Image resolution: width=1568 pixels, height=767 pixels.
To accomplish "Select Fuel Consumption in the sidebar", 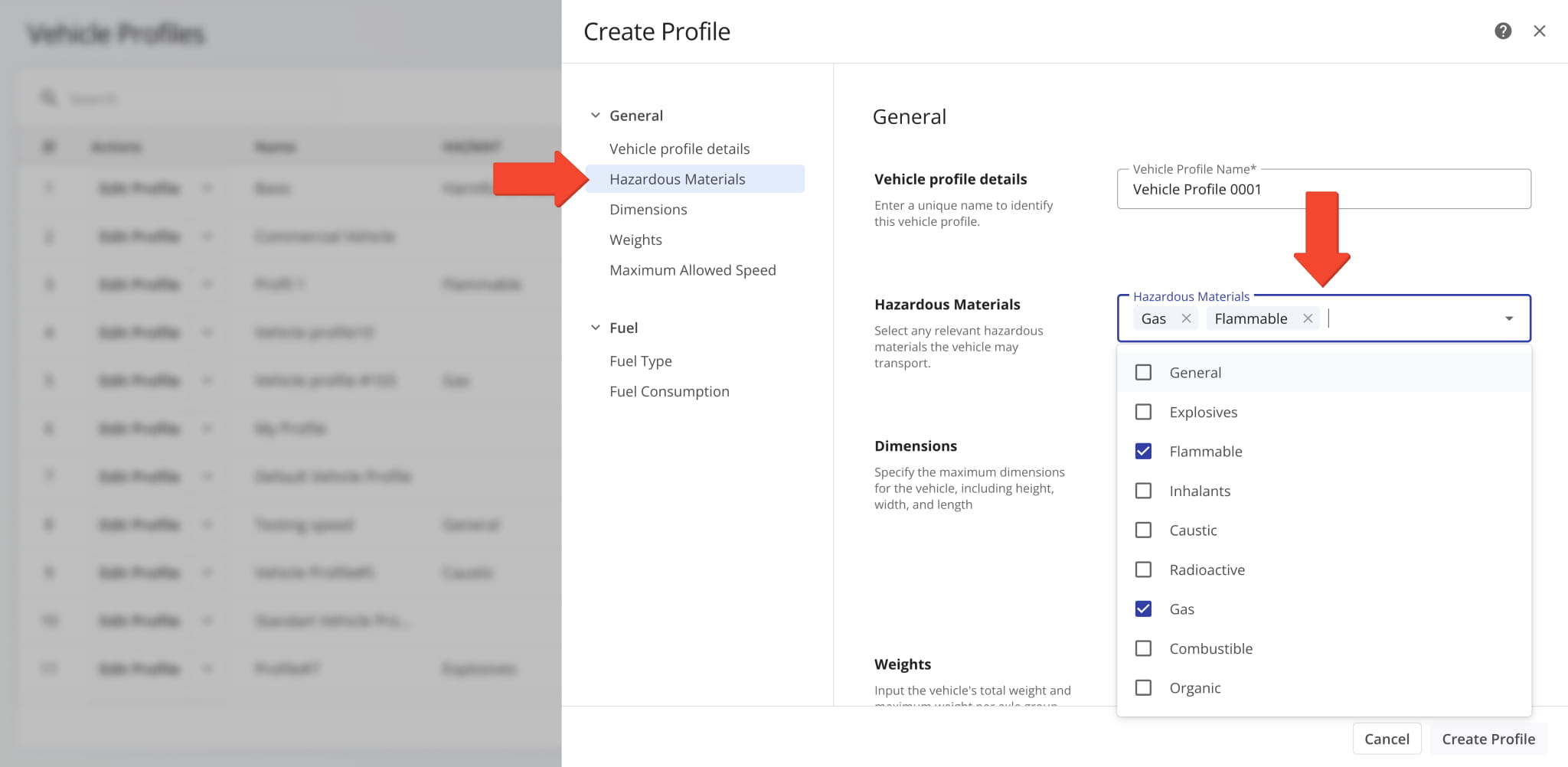I will coord(669,392).
